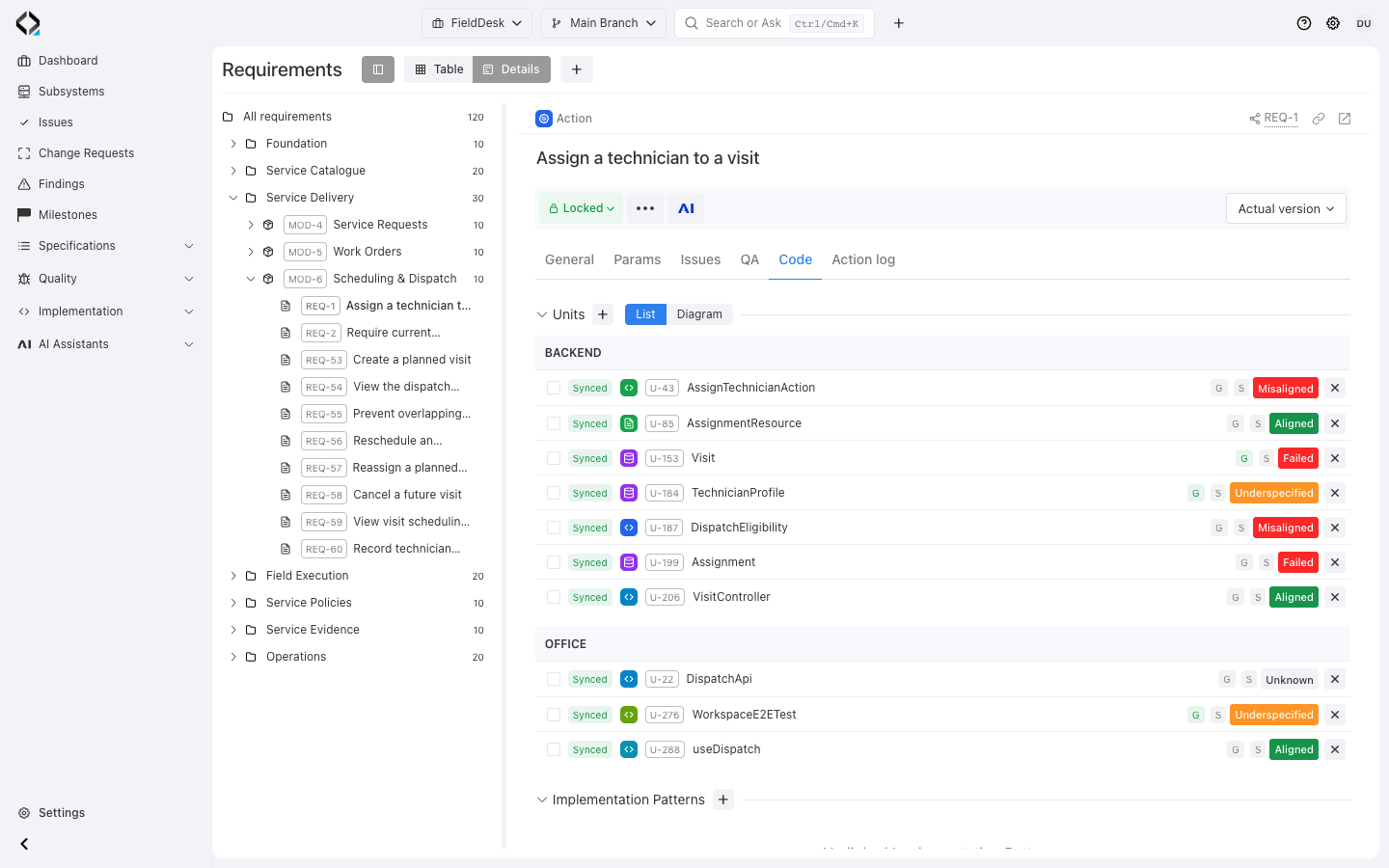Screen dimensions: 1389x868
Task: Open the AI assistant button on toolbar
Action: coord(687,208)
